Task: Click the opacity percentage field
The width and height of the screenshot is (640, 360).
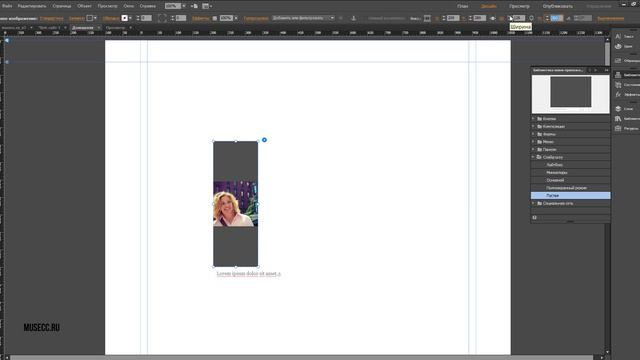Action: 226,18
